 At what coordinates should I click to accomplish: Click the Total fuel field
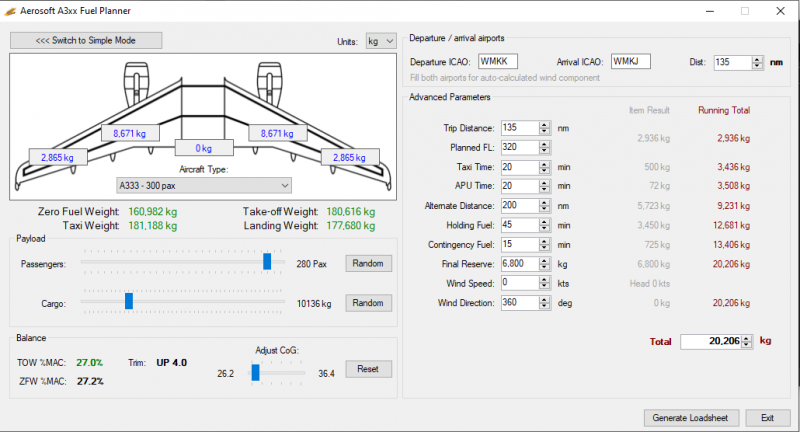(711, 341)
